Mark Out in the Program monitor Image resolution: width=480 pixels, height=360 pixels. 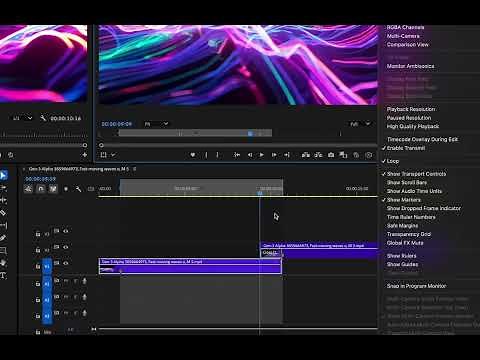(x=217, y=155)
